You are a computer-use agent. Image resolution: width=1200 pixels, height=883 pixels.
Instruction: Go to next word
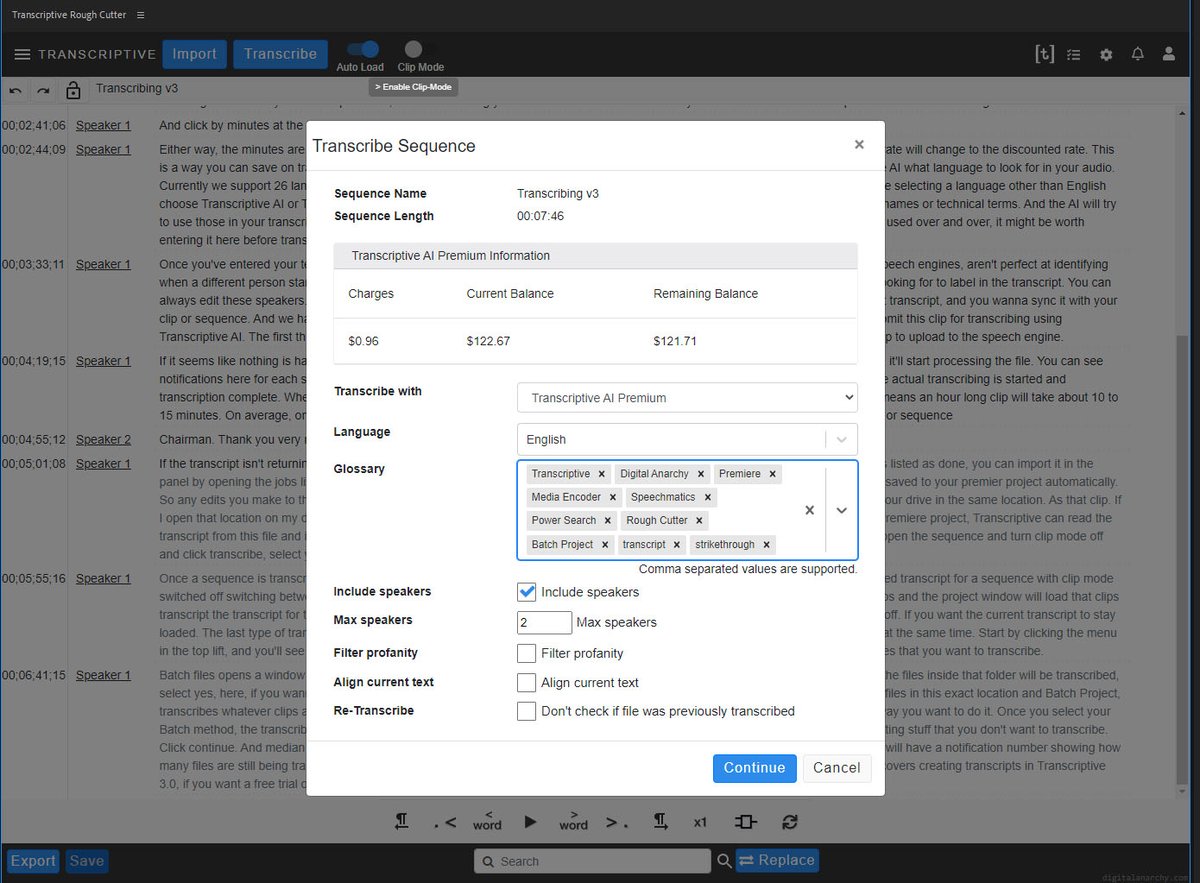point(573,820)
